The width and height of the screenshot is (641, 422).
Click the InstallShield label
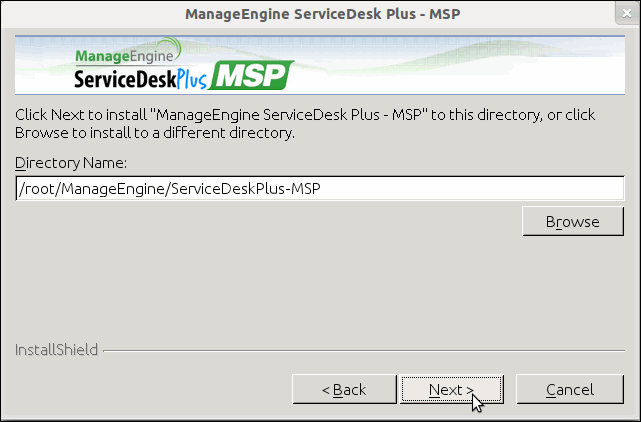tap(57, 350)
